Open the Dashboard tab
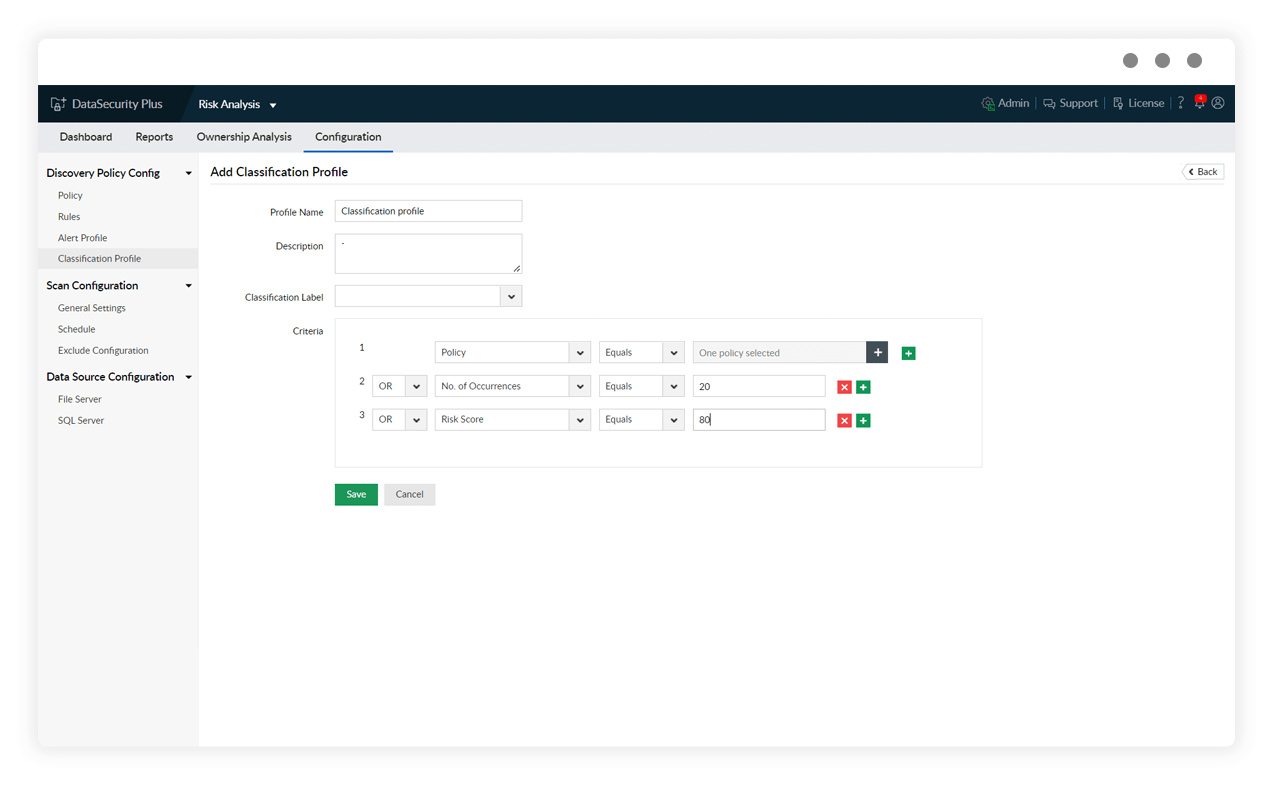Viewport: 1274px width, 786px height. coord(85,137)
